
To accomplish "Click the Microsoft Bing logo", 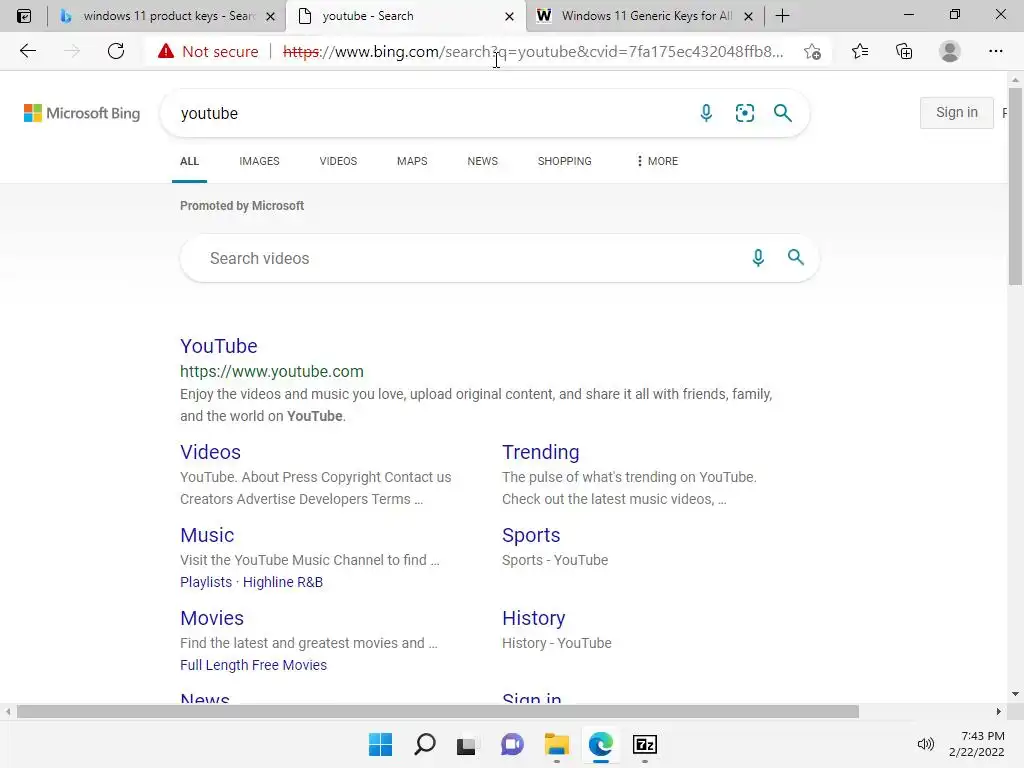I will pos(82,113).
